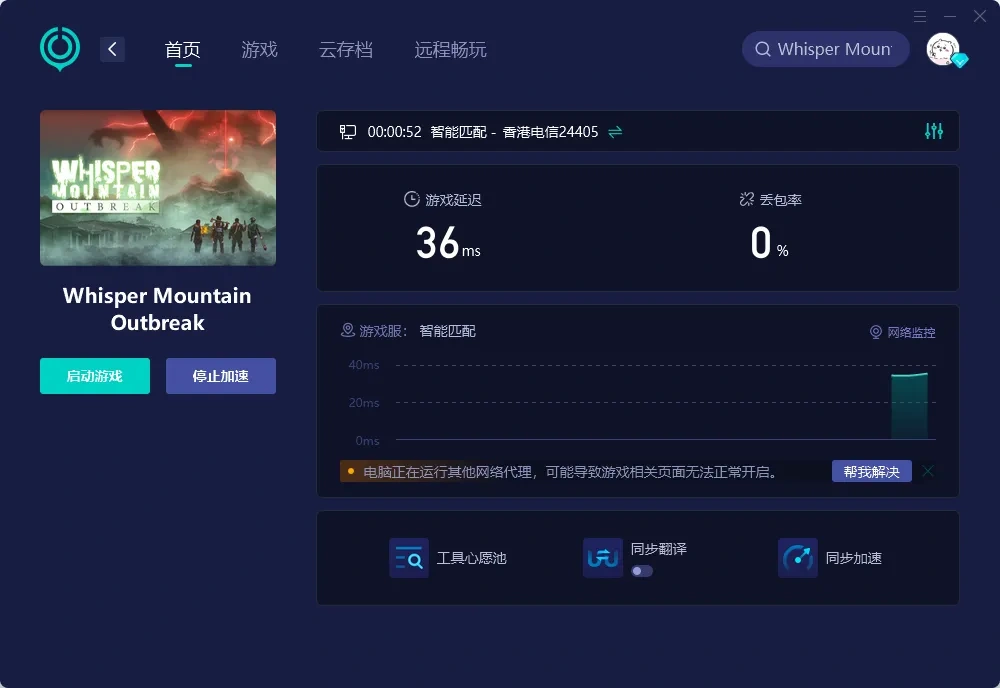Click the 00:00:52 elapsed timer

coord(394,132)
